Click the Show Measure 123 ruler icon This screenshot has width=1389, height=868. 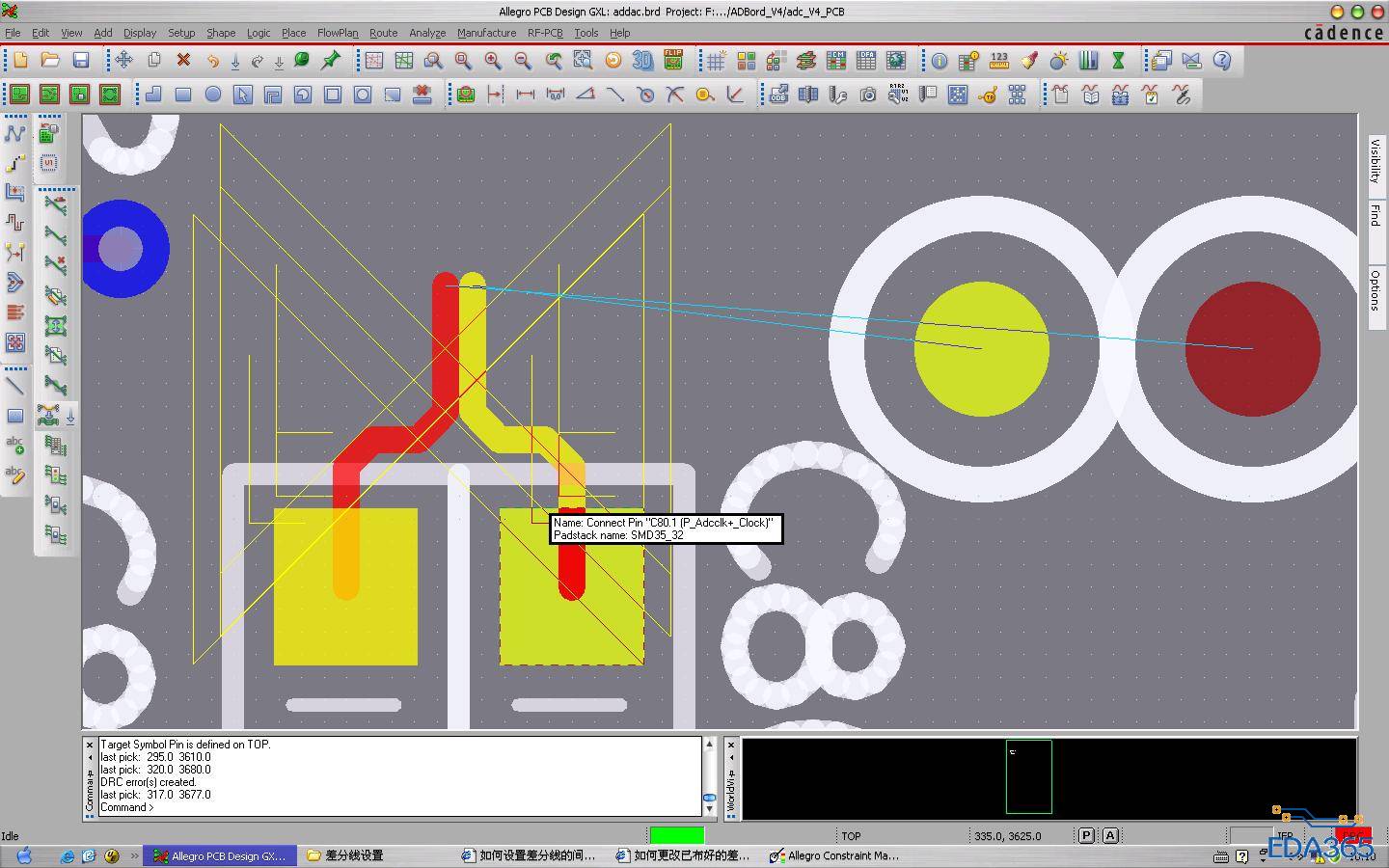coord(998,61)
